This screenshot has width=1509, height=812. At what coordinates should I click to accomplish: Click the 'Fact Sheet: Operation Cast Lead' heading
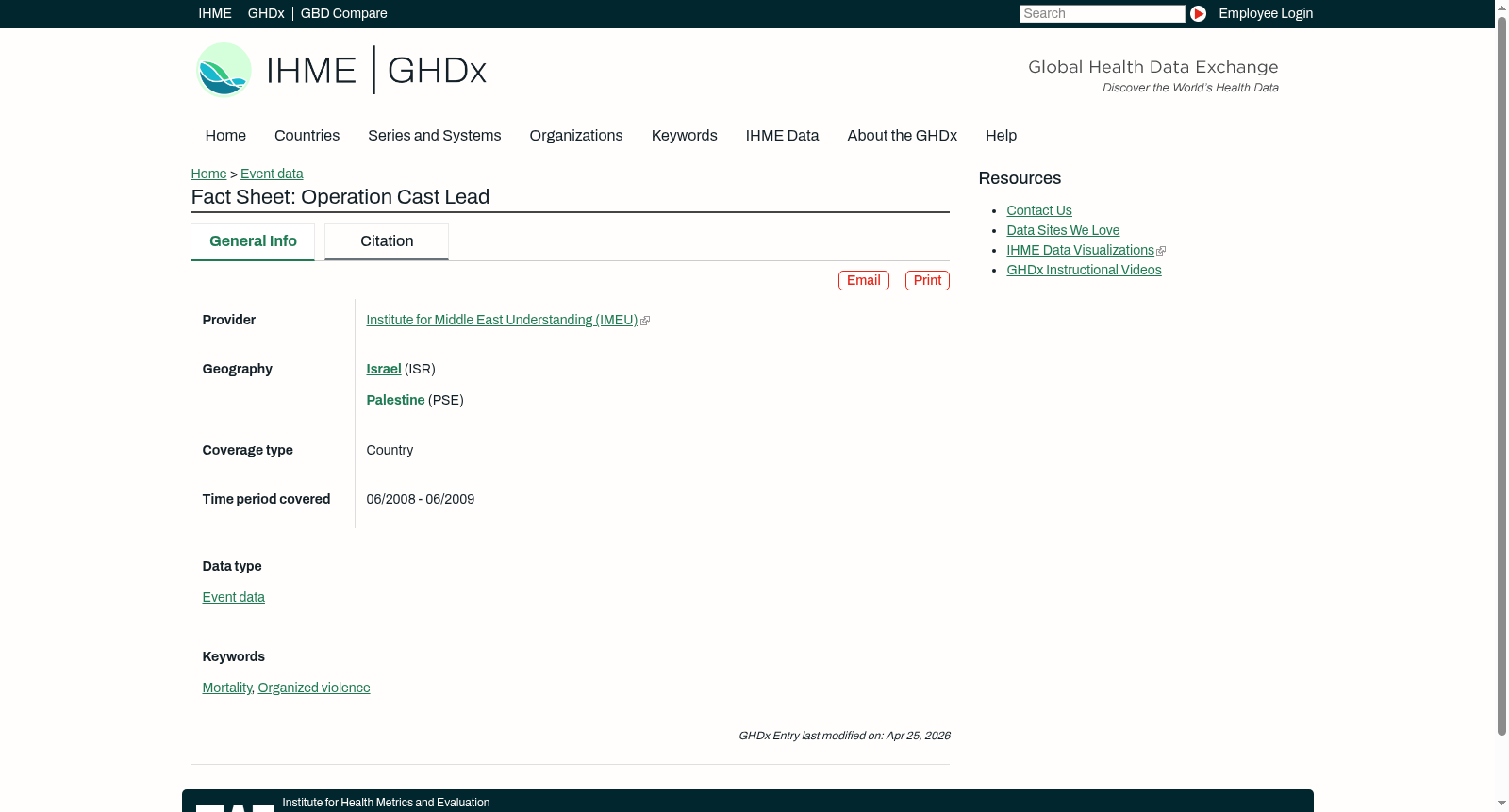(340, 197)
